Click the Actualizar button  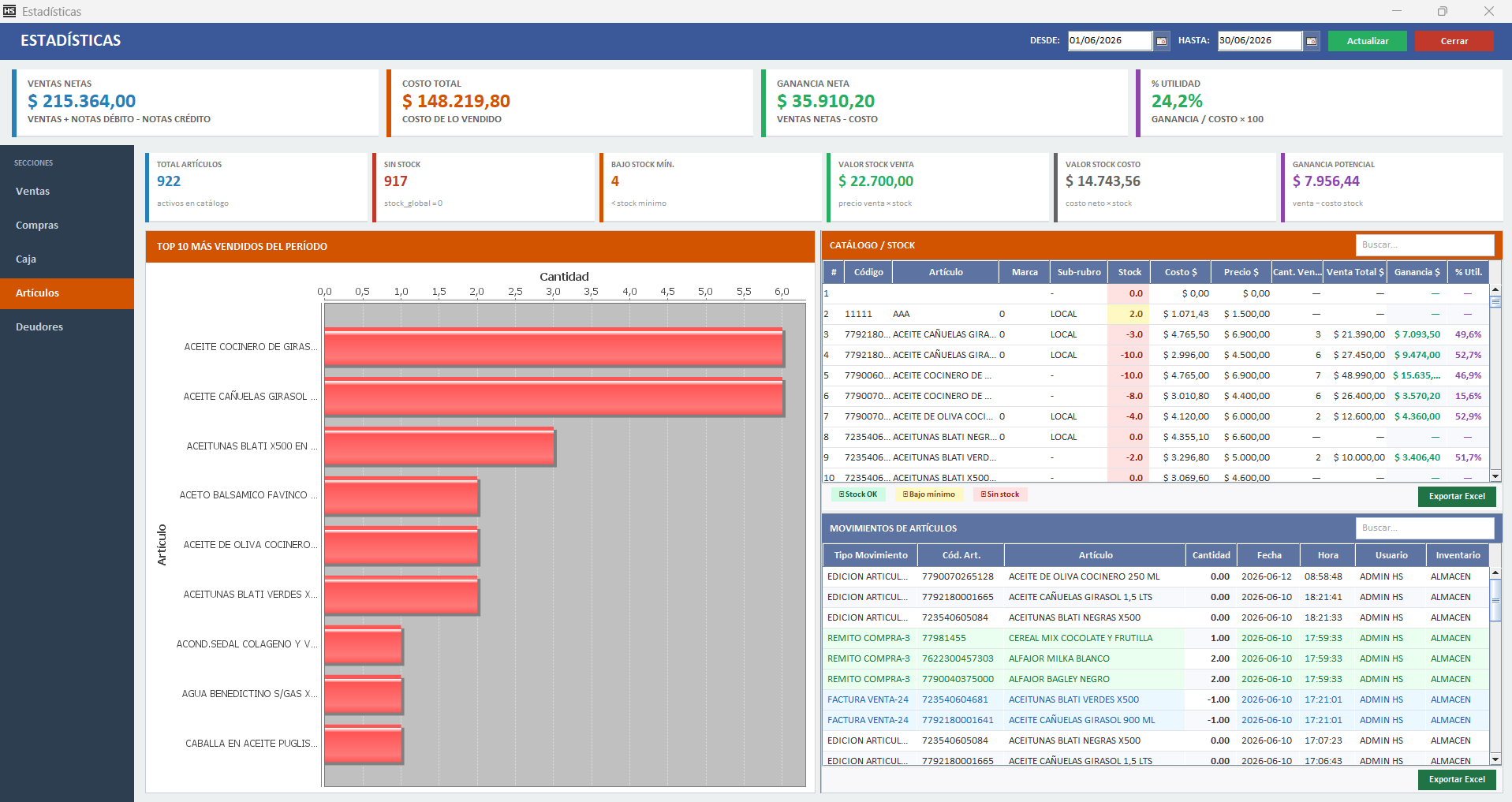(1367, 41)
